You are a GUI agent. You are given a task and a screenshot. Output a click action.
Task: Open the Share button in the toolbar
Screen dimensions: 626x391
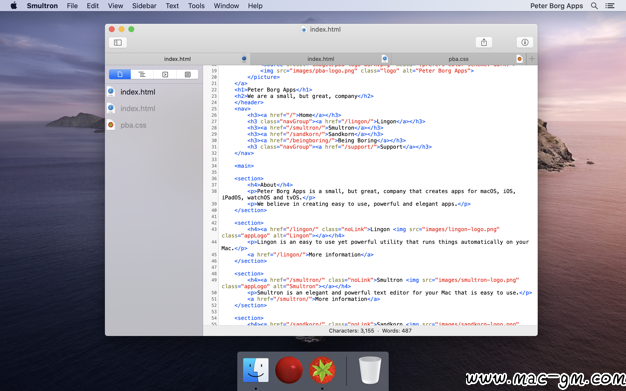pos(484,42)
